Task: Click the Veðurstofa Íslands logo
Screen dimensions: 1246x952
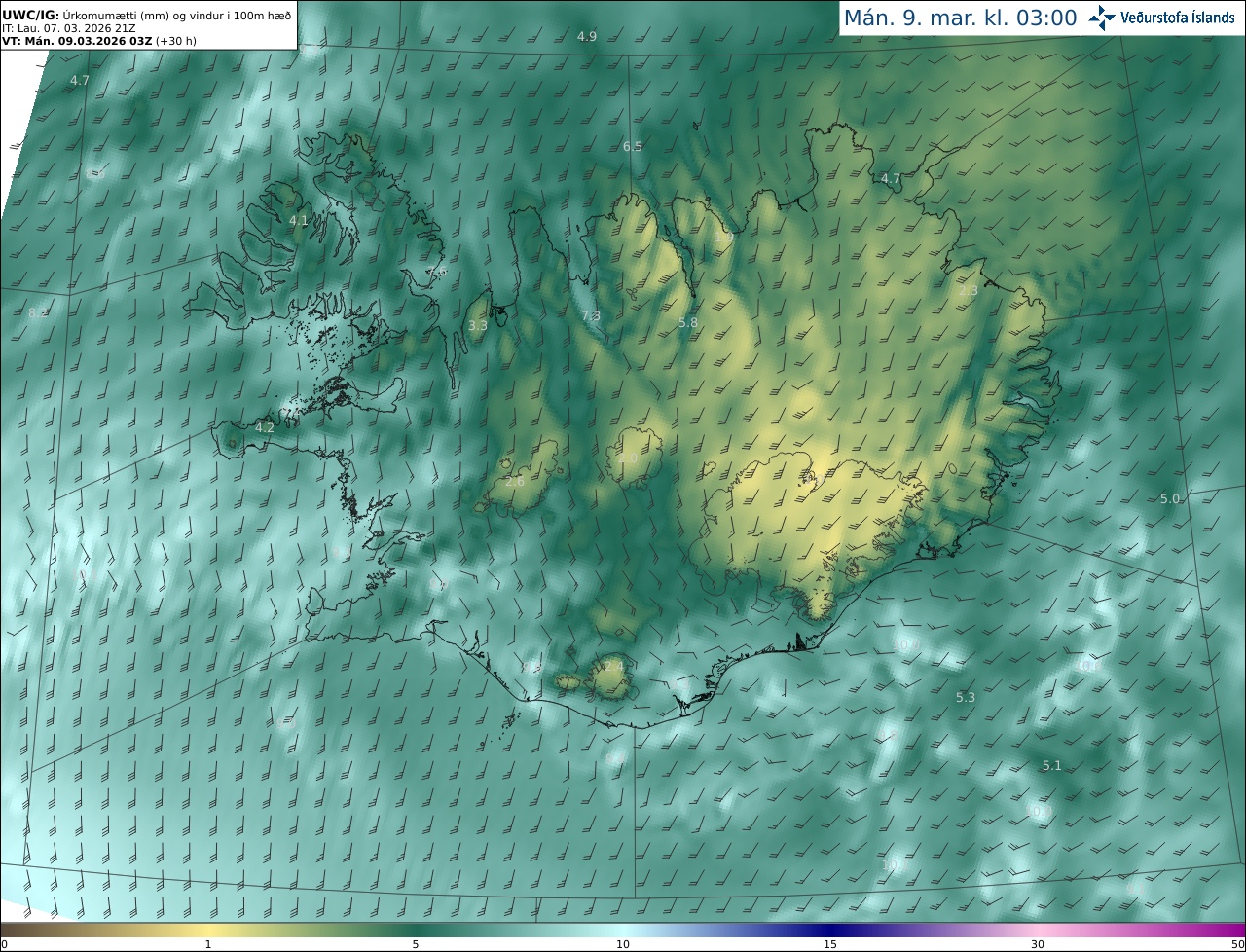Action: 1161,18
